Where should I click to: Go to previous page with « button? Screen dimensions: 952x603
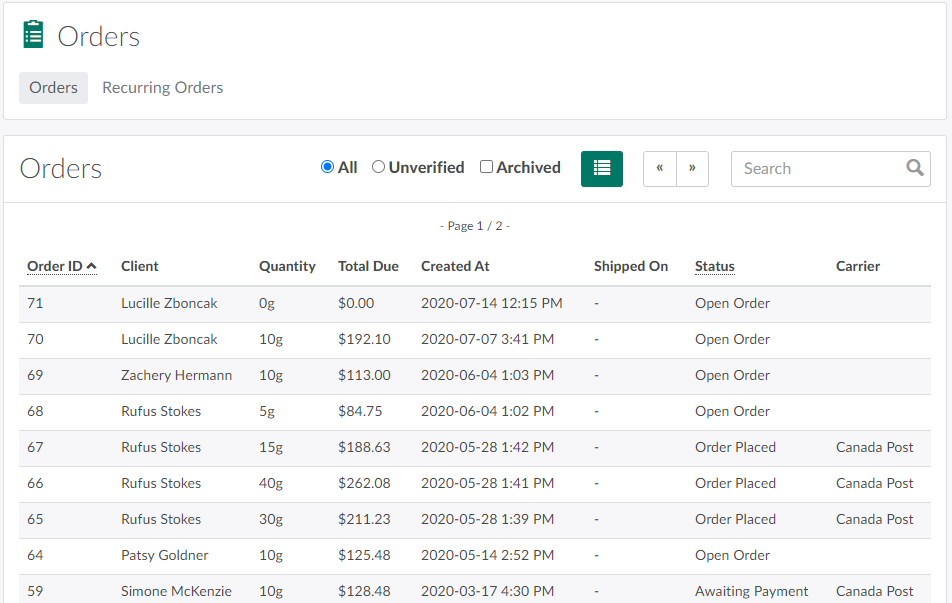(659, 169)
